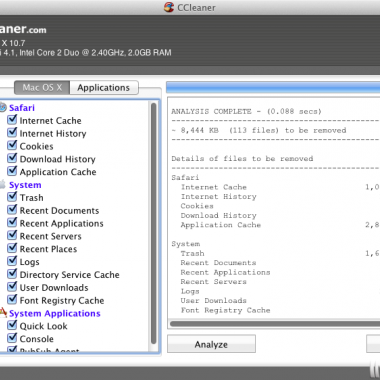Disable Recent Applications checkbox
This screenshot has width=380, height=380.
point(12,222)
